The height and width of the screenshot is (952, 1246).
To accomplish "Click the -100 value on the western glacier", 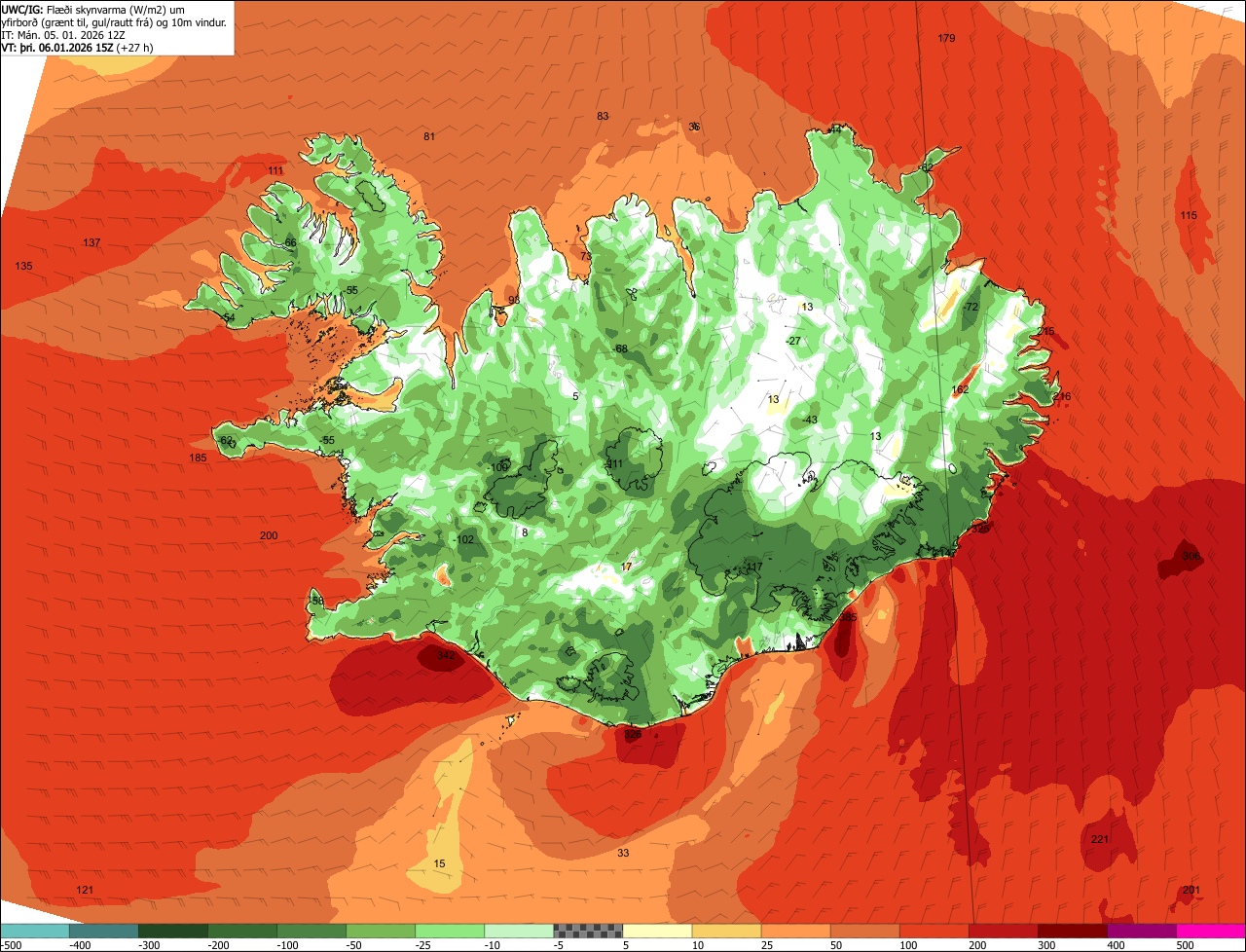I will coord(497,467).
